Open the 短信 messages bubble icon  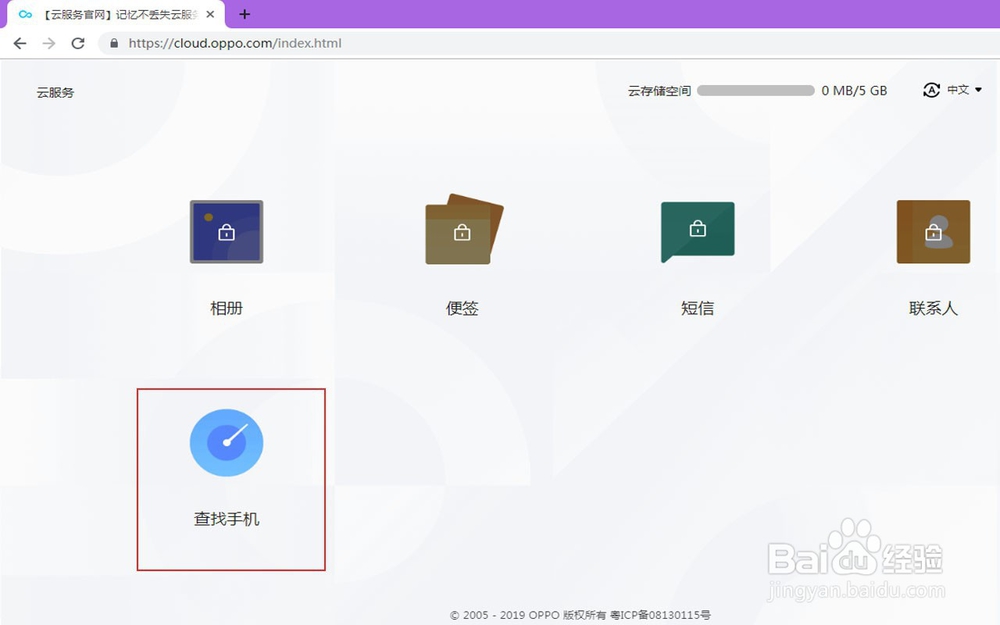[697, 232]
